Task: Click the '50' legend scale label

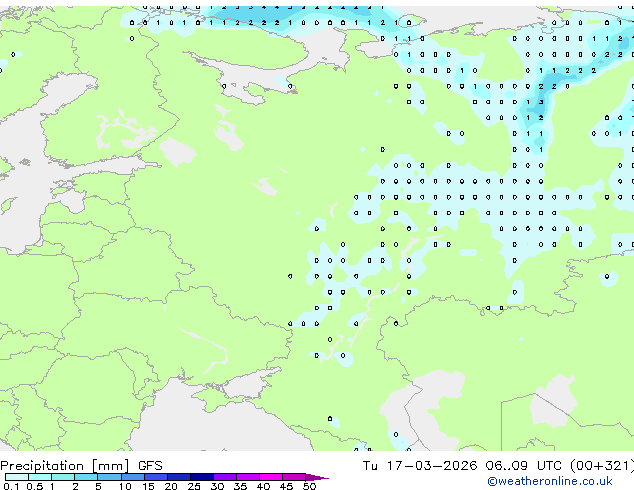Action: (x=310, y=486)
